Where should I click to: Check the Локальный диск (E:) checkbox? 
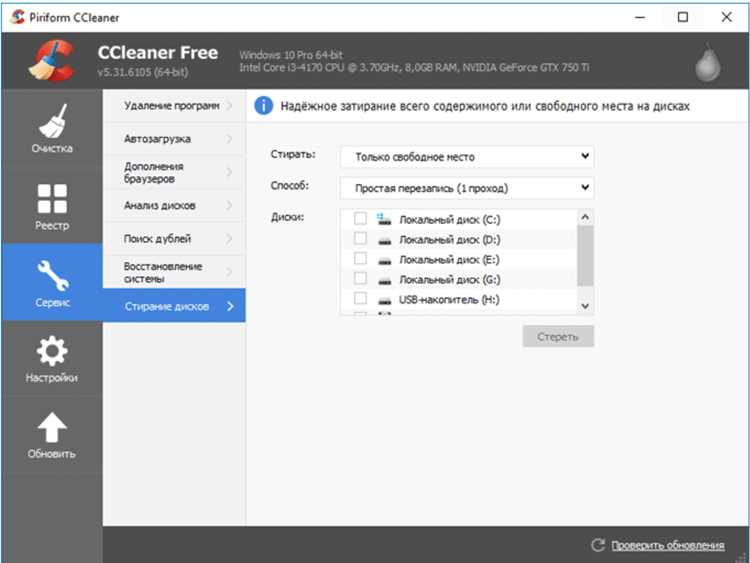click(360, 258)
